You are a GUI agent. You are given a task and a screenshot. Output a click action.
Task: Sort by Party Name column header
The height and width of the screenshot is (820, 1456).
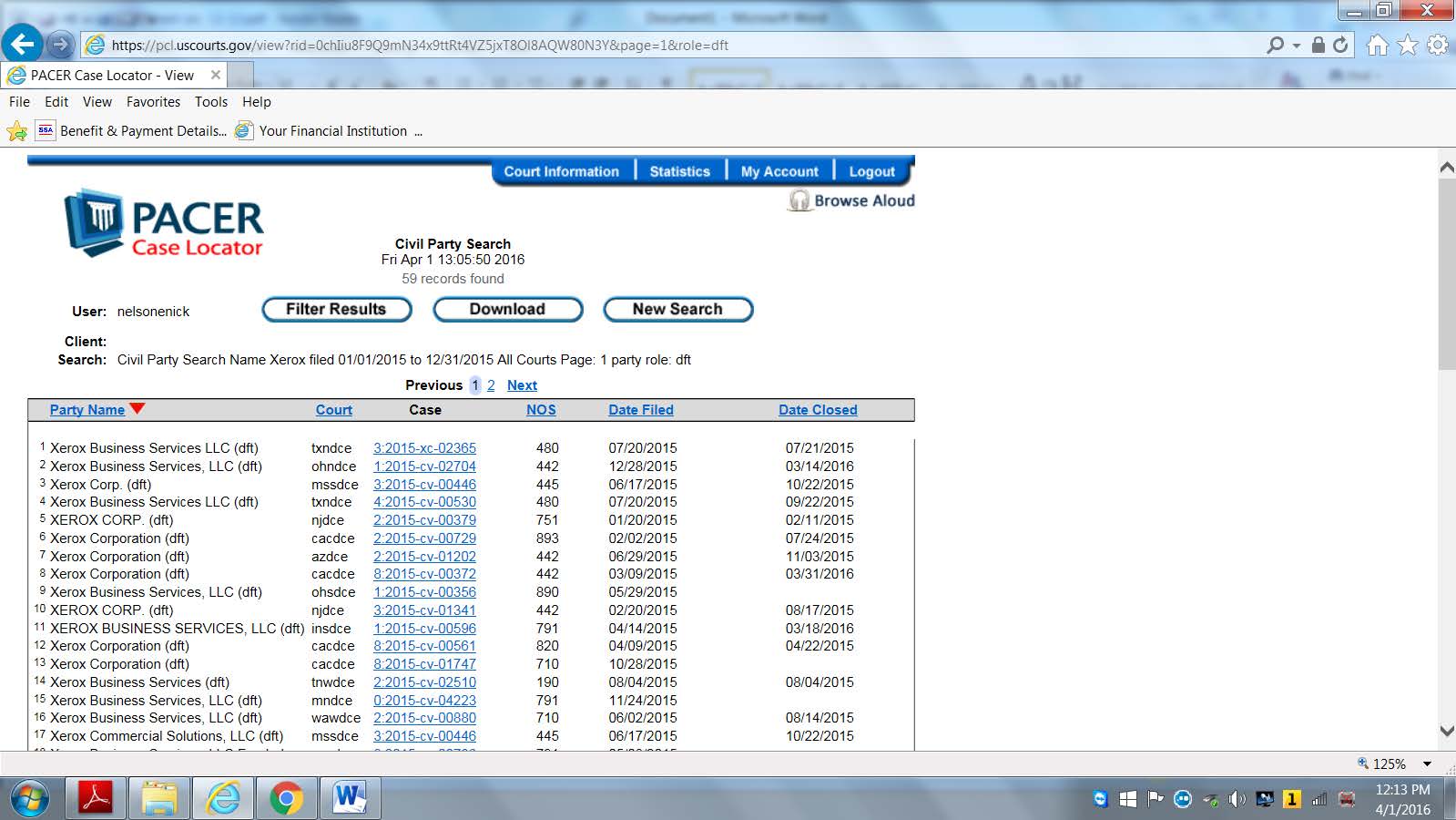click(x=87, y=410)
